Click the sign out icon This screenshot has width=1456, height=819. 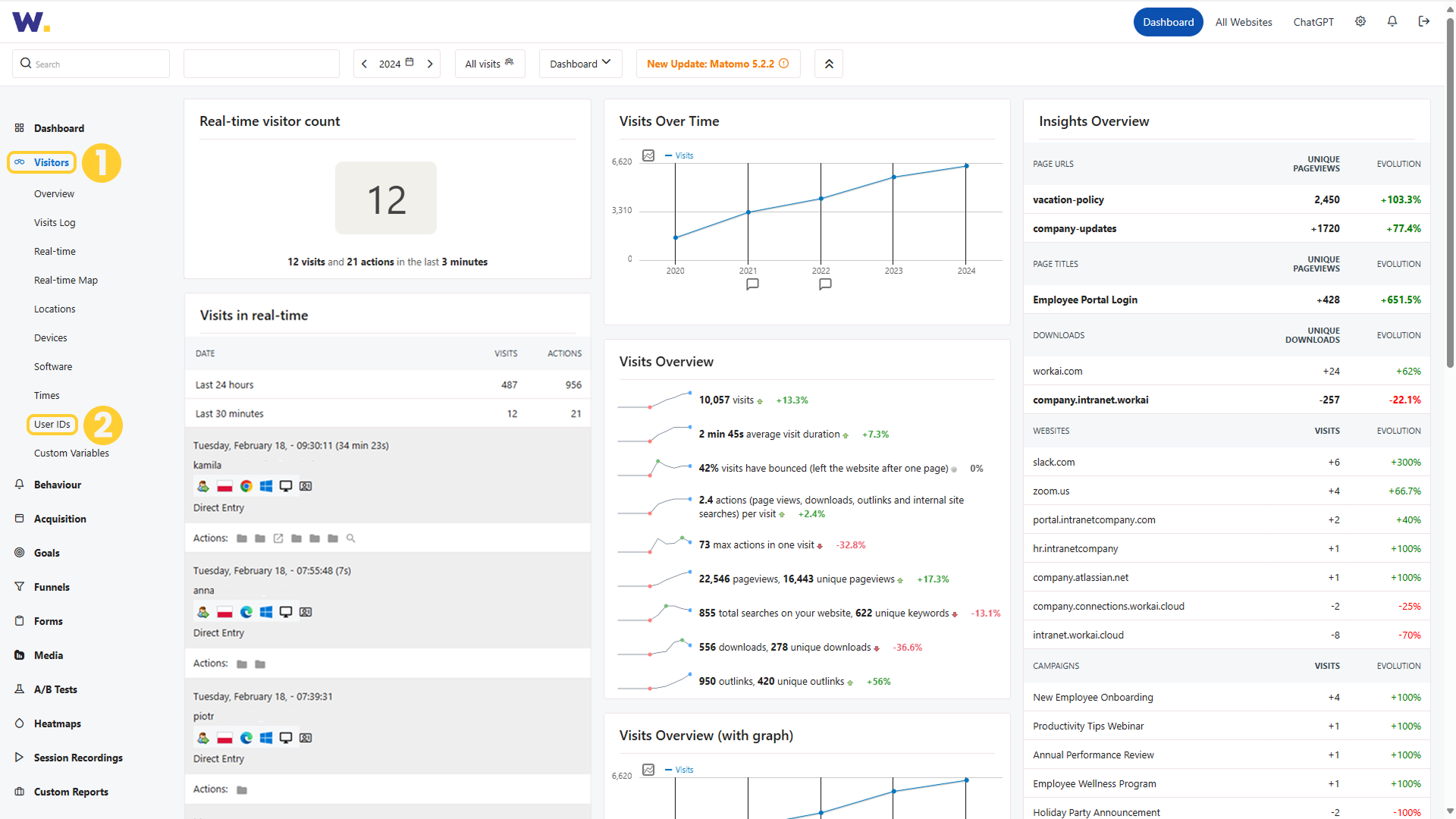pos(1424,22)
